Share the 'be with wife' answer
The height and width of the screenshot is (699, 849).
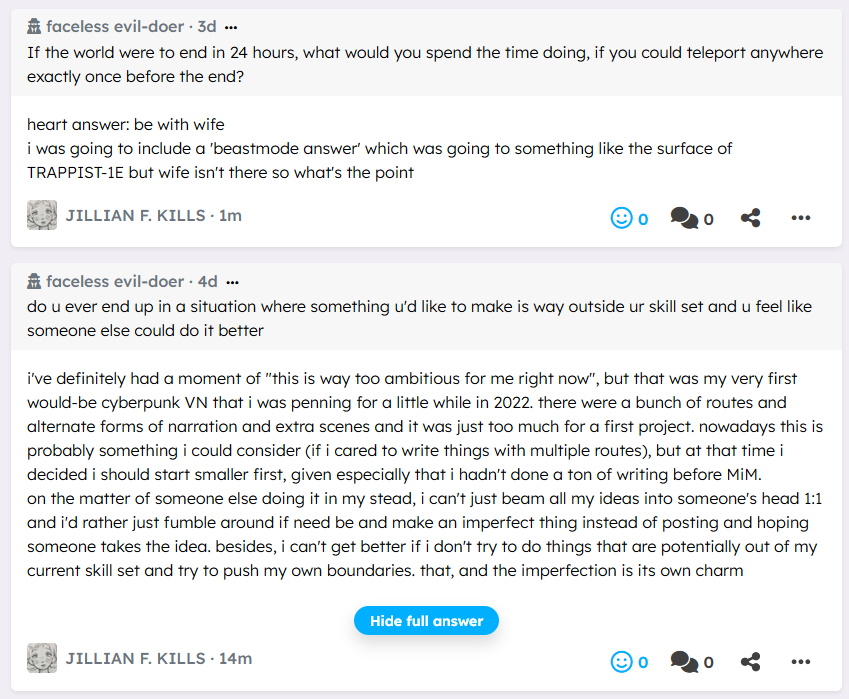[750, 217]
